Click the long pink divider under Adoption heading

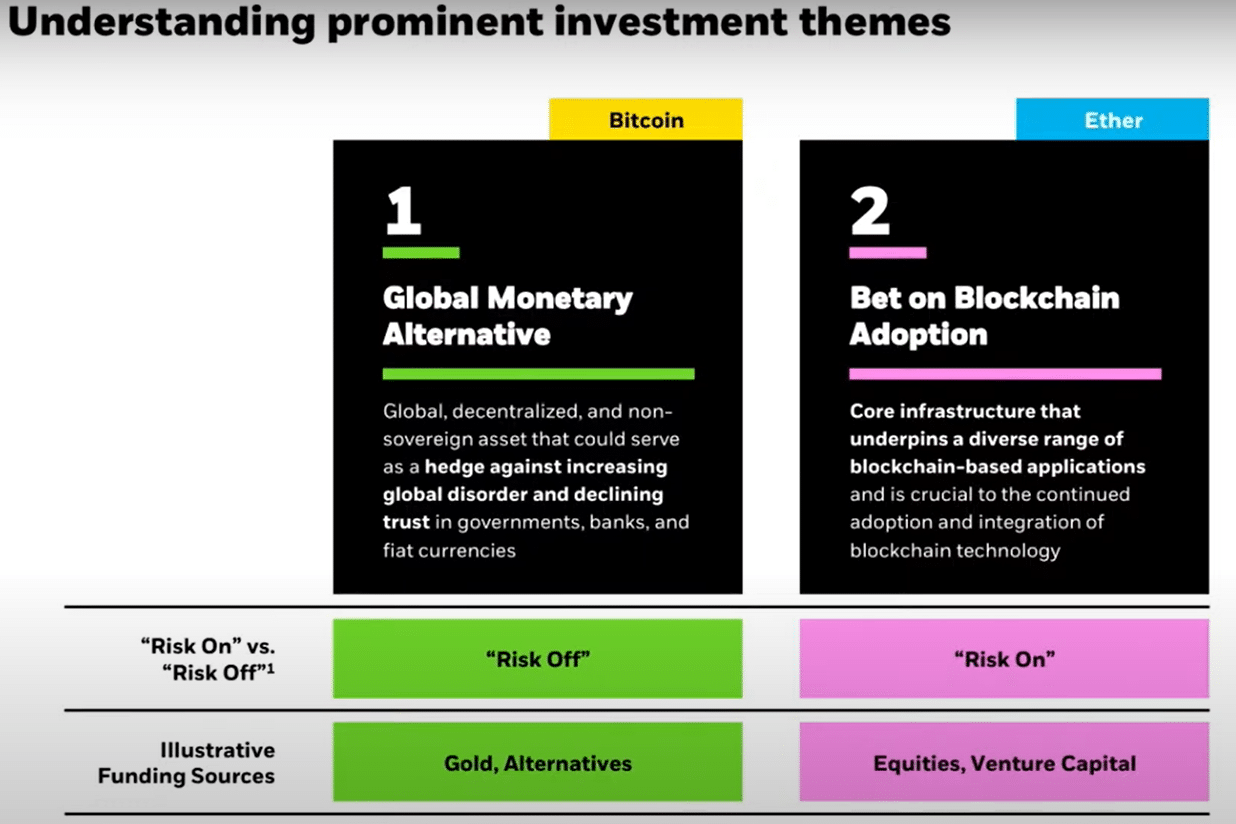1005,374
